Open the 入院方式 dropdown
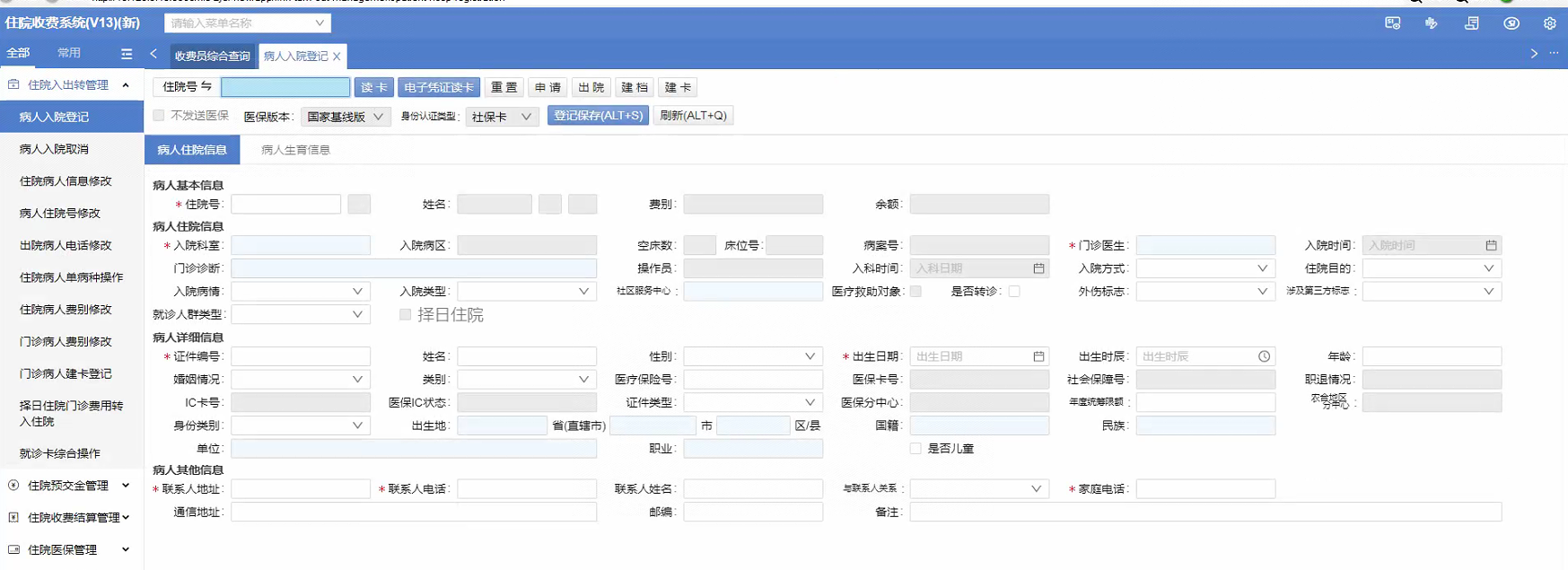The width and height of the screenshot is (1568, 570). pos(1204,268)
